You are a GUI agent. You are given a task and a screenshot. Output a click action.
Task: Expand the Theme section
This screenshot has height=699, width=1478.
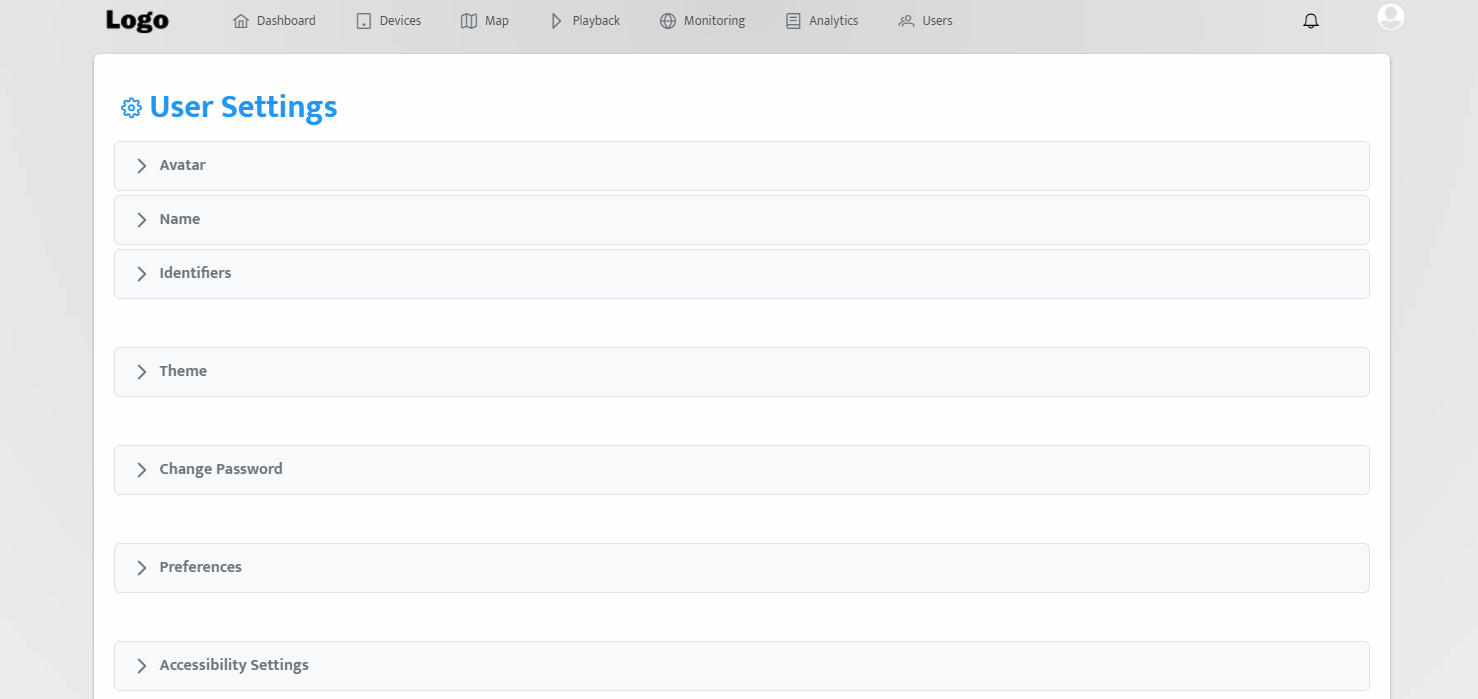183,372
